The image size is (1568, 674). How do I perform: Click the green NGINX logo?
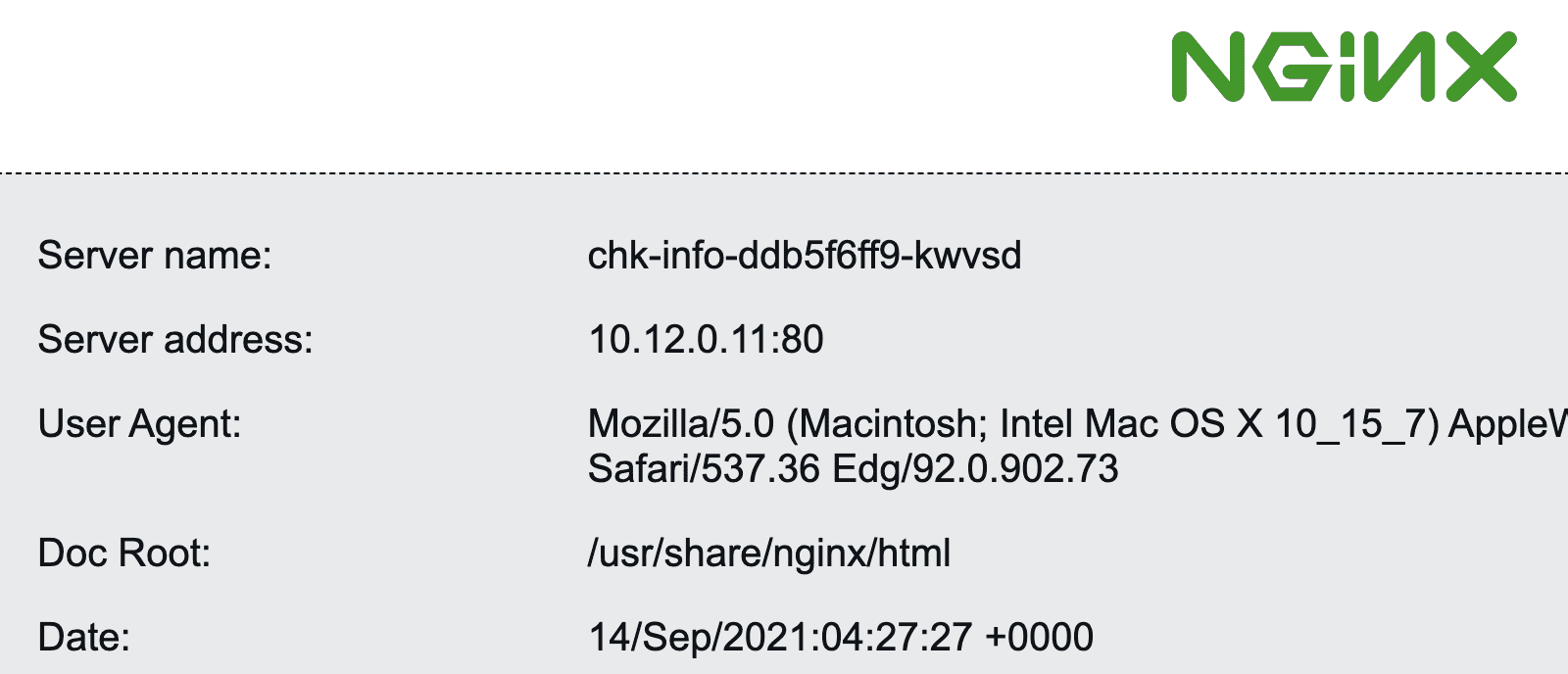[1344, 67]
